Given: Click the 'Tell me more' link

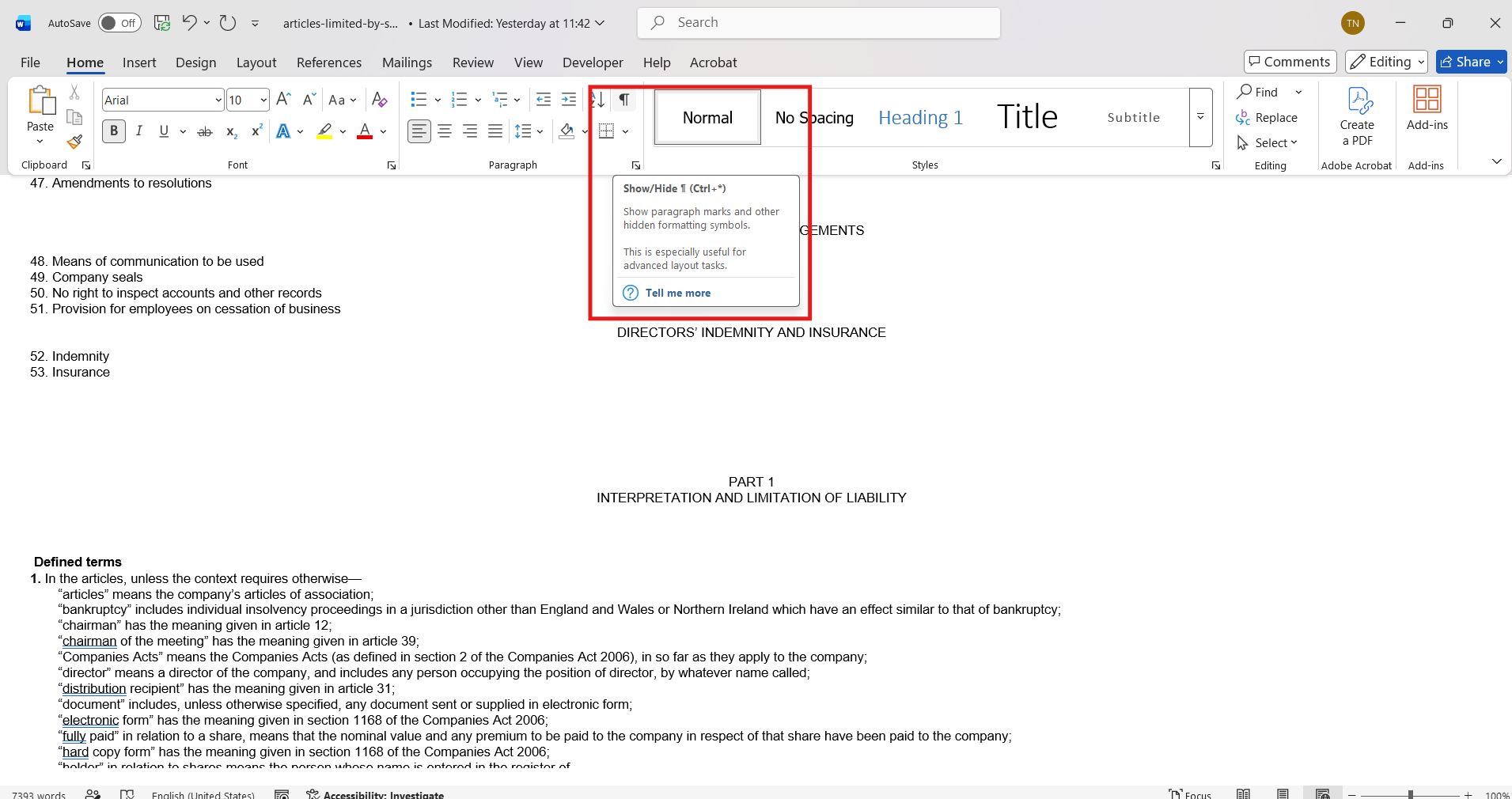Looking at the screenshot, I should click(x=678, y=293).
